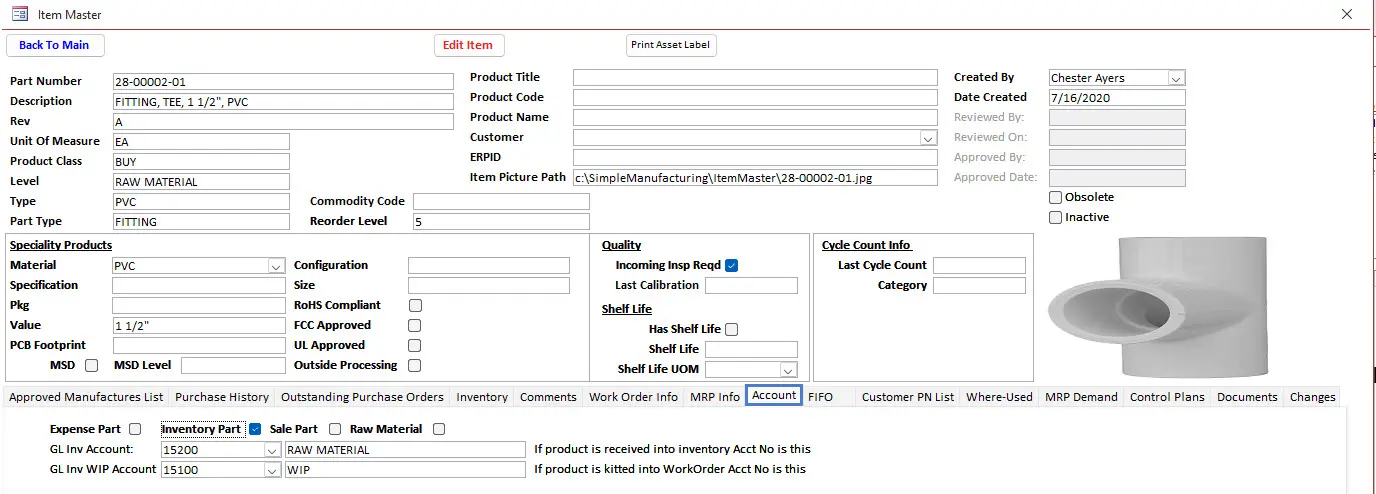
Task: Uncheck the Inventory Part checkbox
Action: (255, 430)
